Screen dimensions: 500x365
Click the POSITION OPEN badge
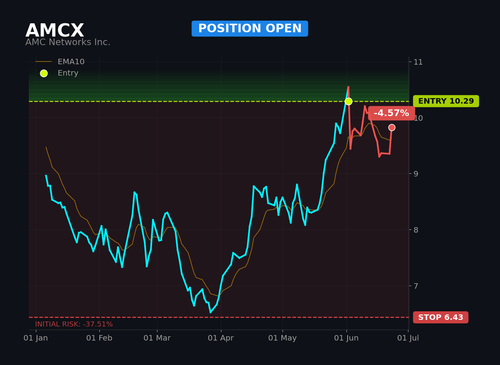click(250, 28)
